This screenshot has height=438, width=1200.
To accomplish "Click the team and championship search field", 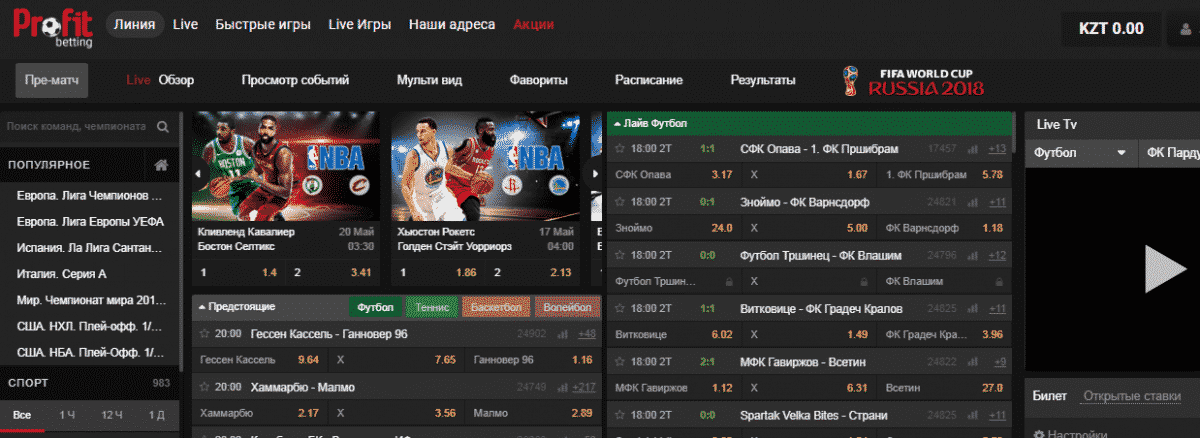I will [78, 127].
